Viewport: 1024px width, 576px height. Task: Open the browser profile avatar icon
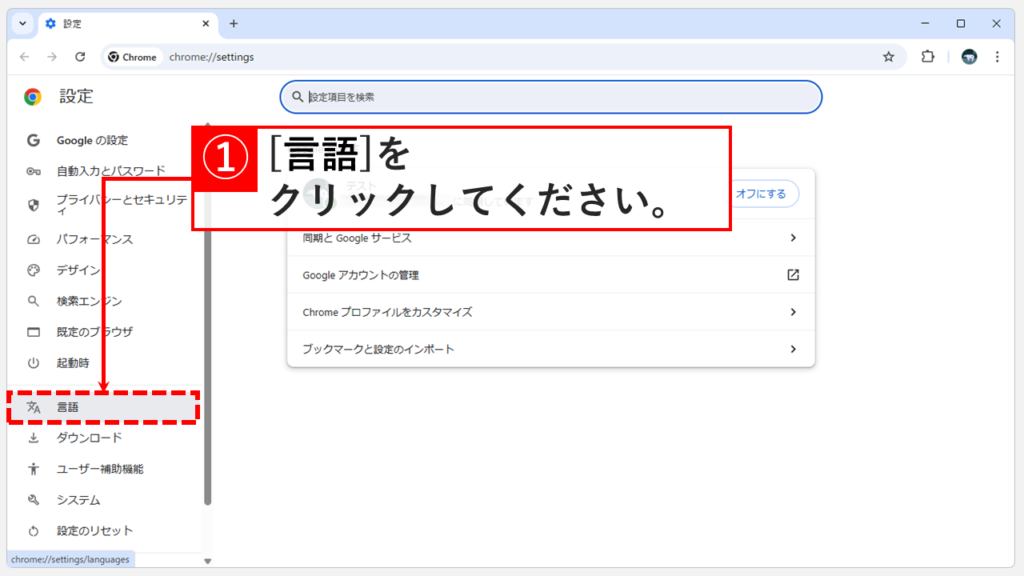click(x=967, y=57)
